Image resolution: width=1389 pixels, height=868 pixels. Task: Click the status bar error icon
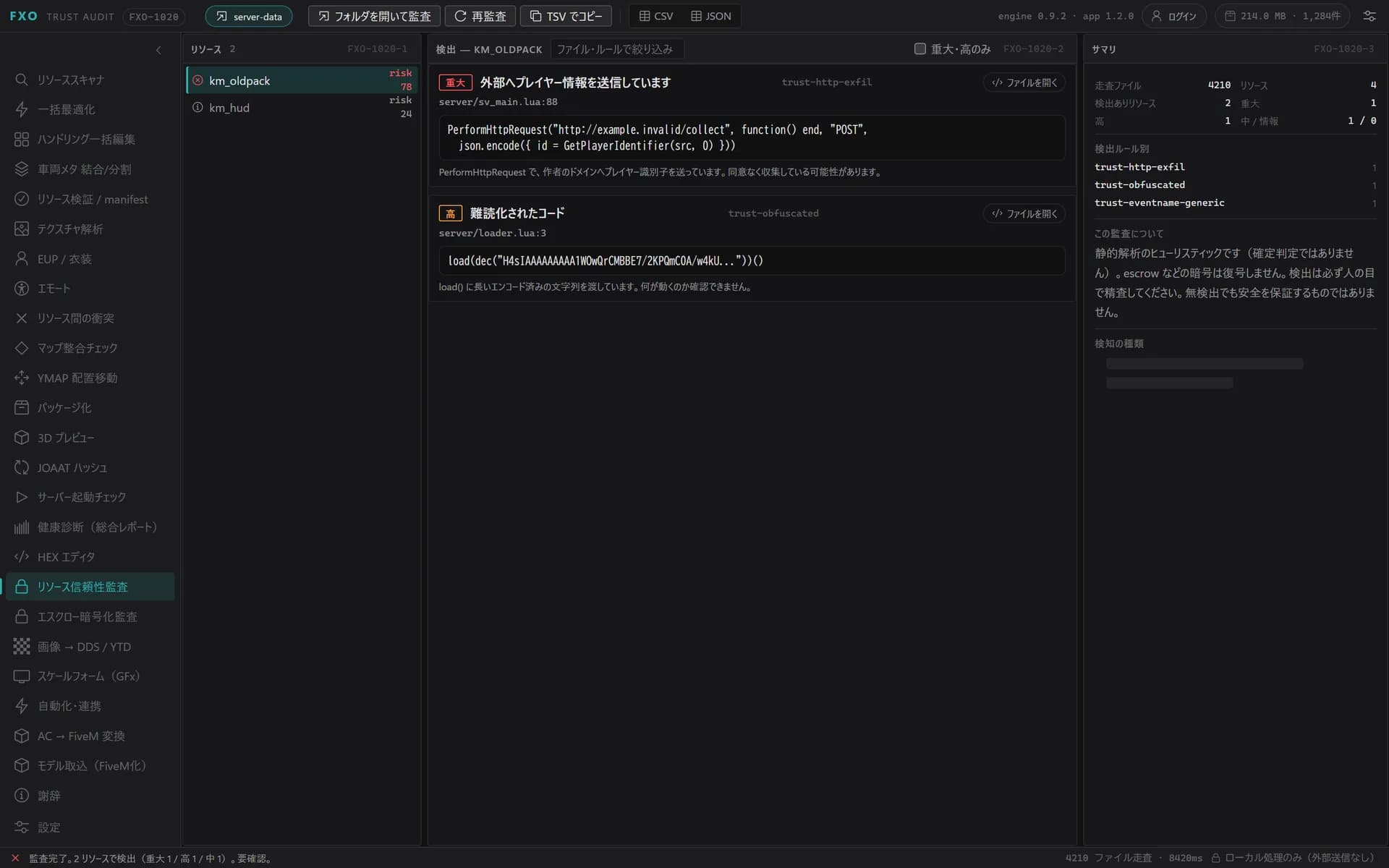pos(15,858)
